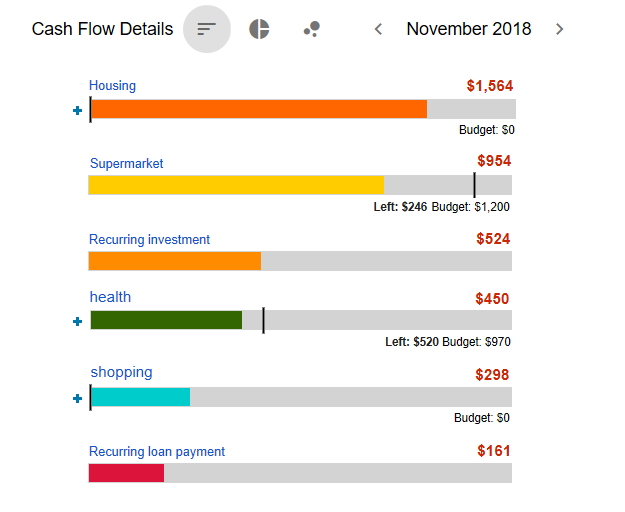Open the bubble chart view

311,29
